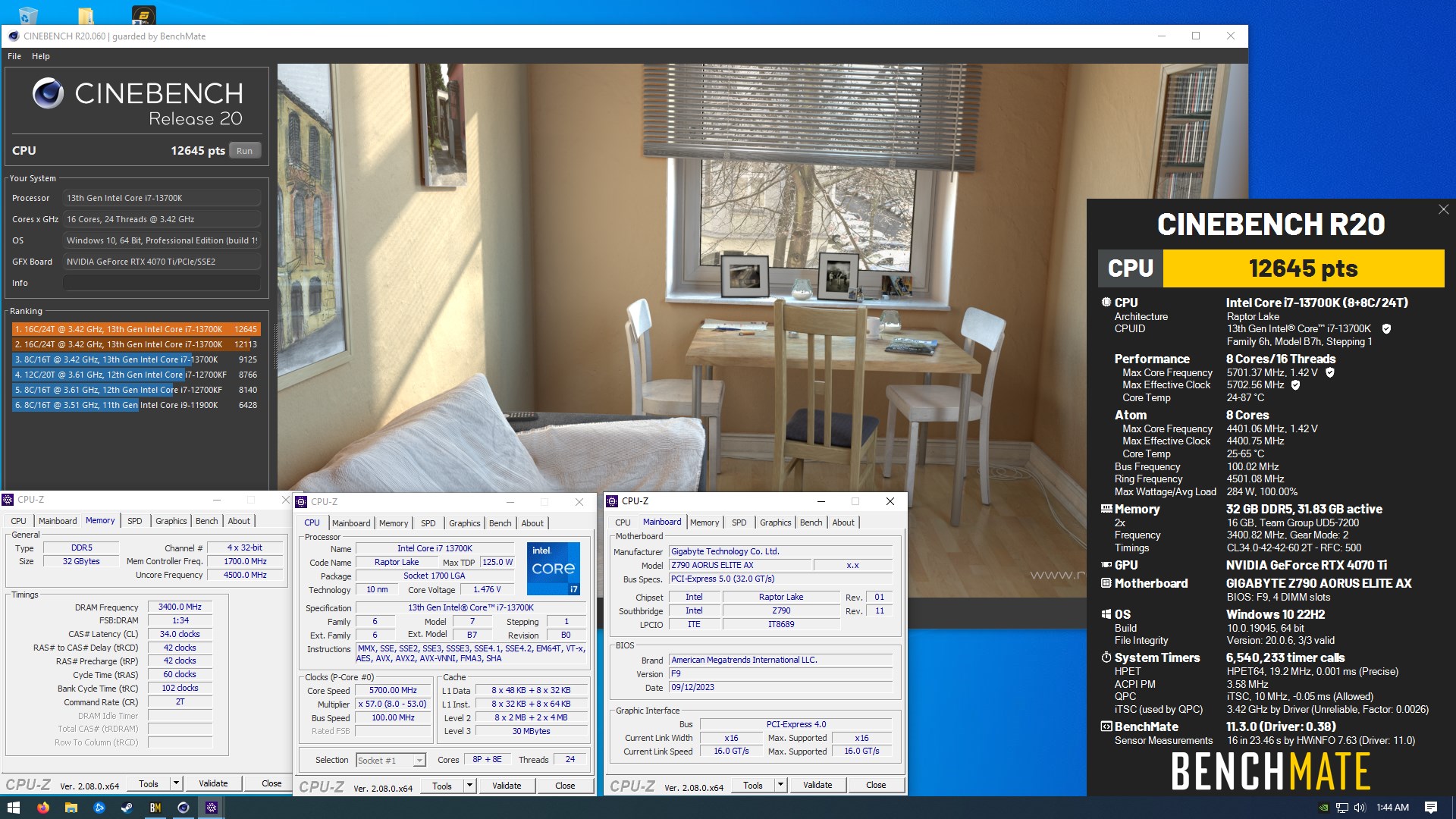Close the BenchMate result overlay
Screen dimensions: 1456x819
point(1443,209)
